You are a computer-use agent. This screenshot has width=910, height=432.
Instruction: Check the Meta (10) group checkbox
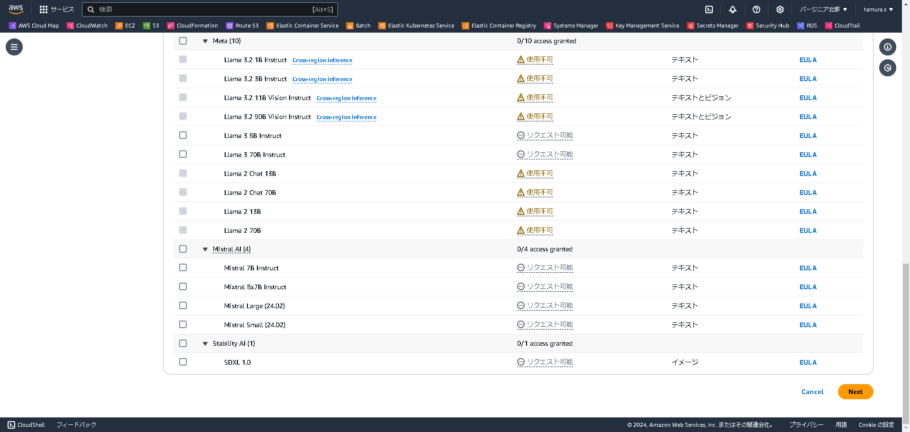[x=183, y=41]
